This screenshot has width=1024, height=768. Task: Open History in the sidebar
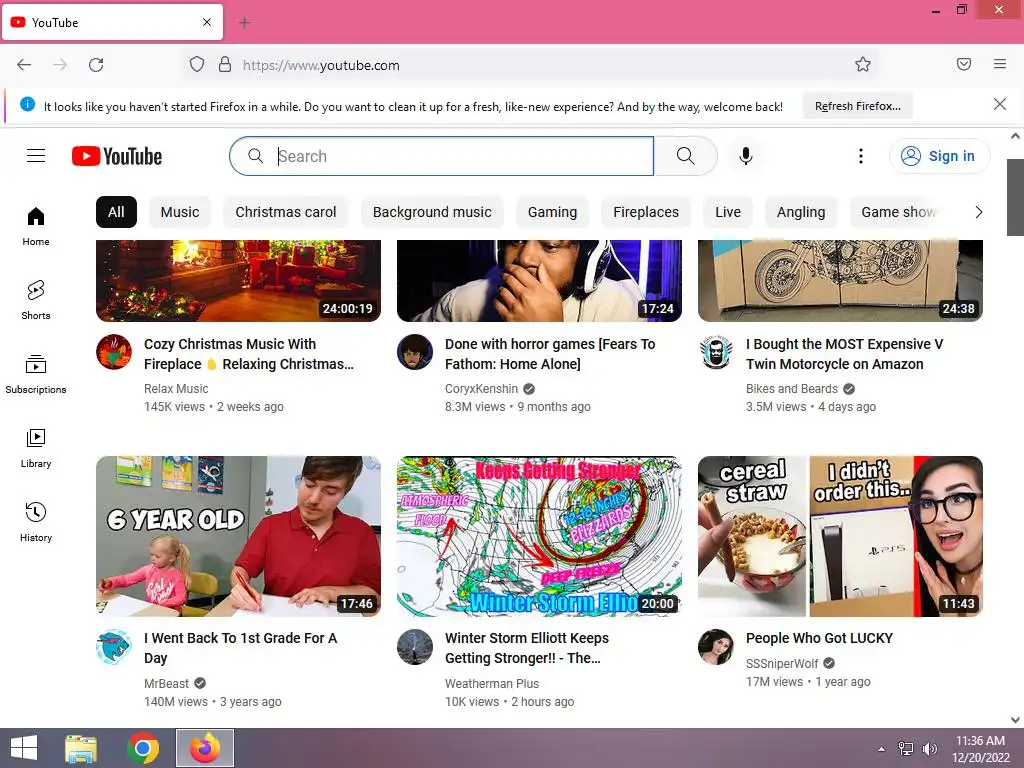[36, 522]
